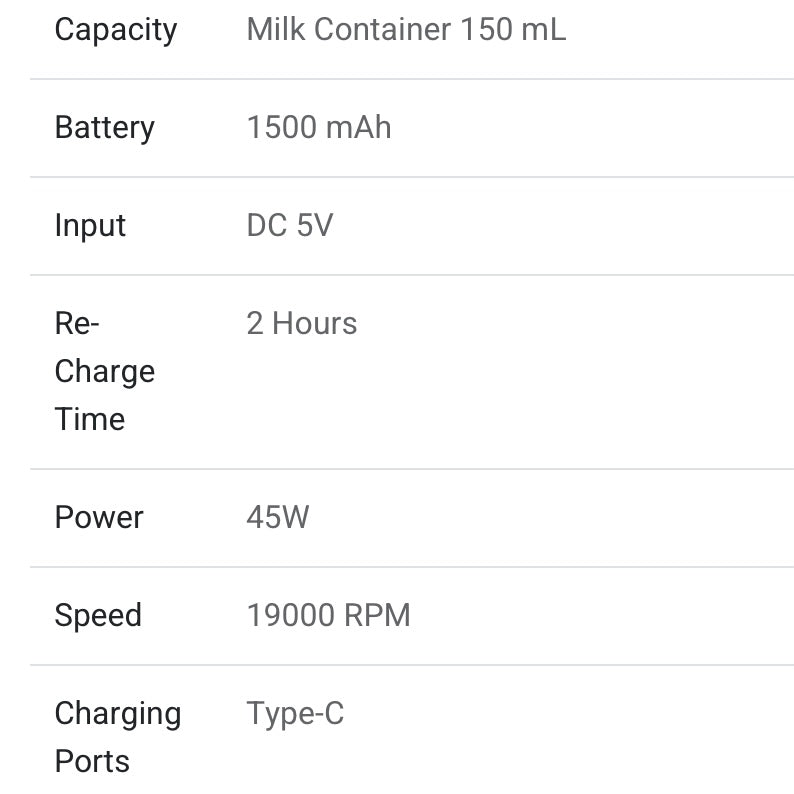This screenshot has height=794, width=794.
Task: Click the Battery row label
Action: (104, 128)
